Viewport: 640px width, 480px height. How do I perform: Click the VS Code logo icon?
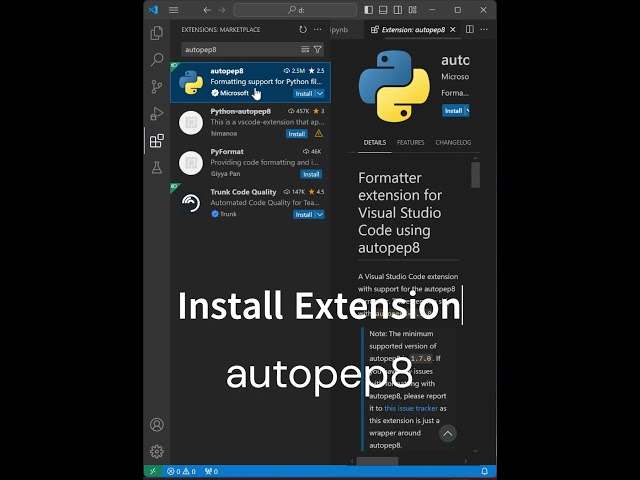153,10
